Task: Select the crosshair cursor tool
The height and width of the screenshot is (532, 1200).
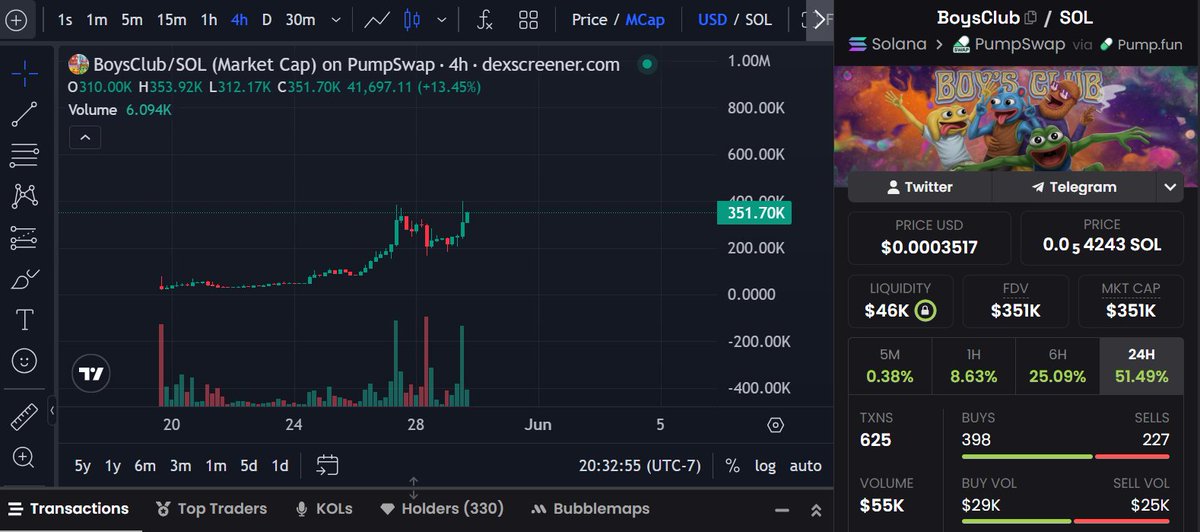Action: (25, 72)
